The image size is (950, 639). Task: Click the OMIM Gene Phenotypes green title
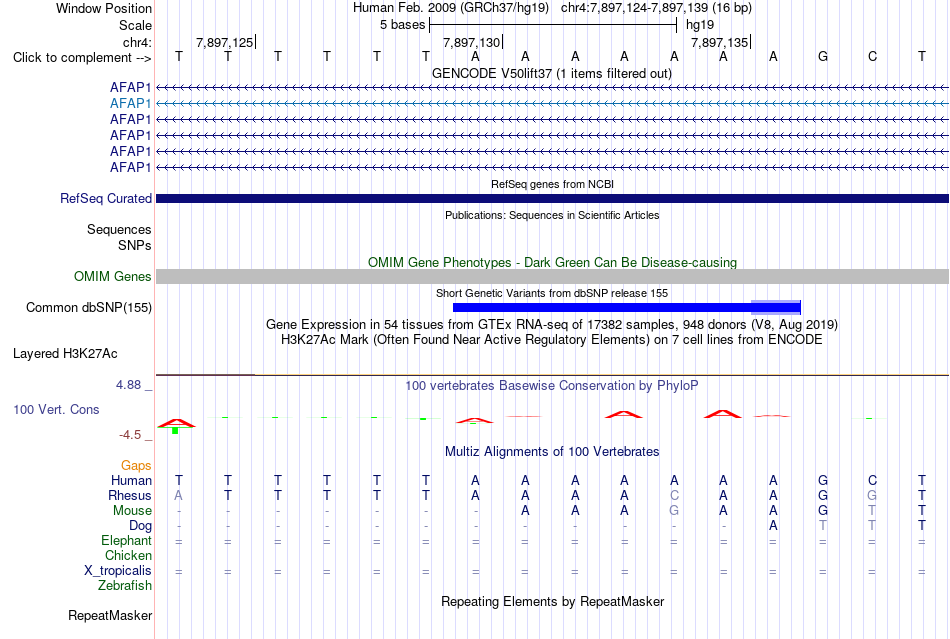(x=552, y=262)
